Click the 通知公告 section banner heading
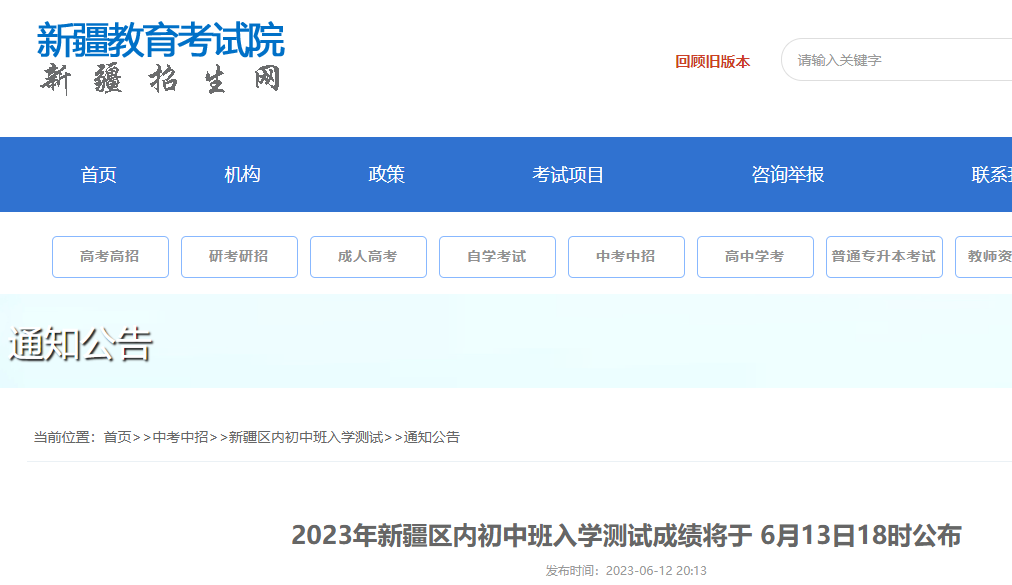 click(x=81, y=344)
